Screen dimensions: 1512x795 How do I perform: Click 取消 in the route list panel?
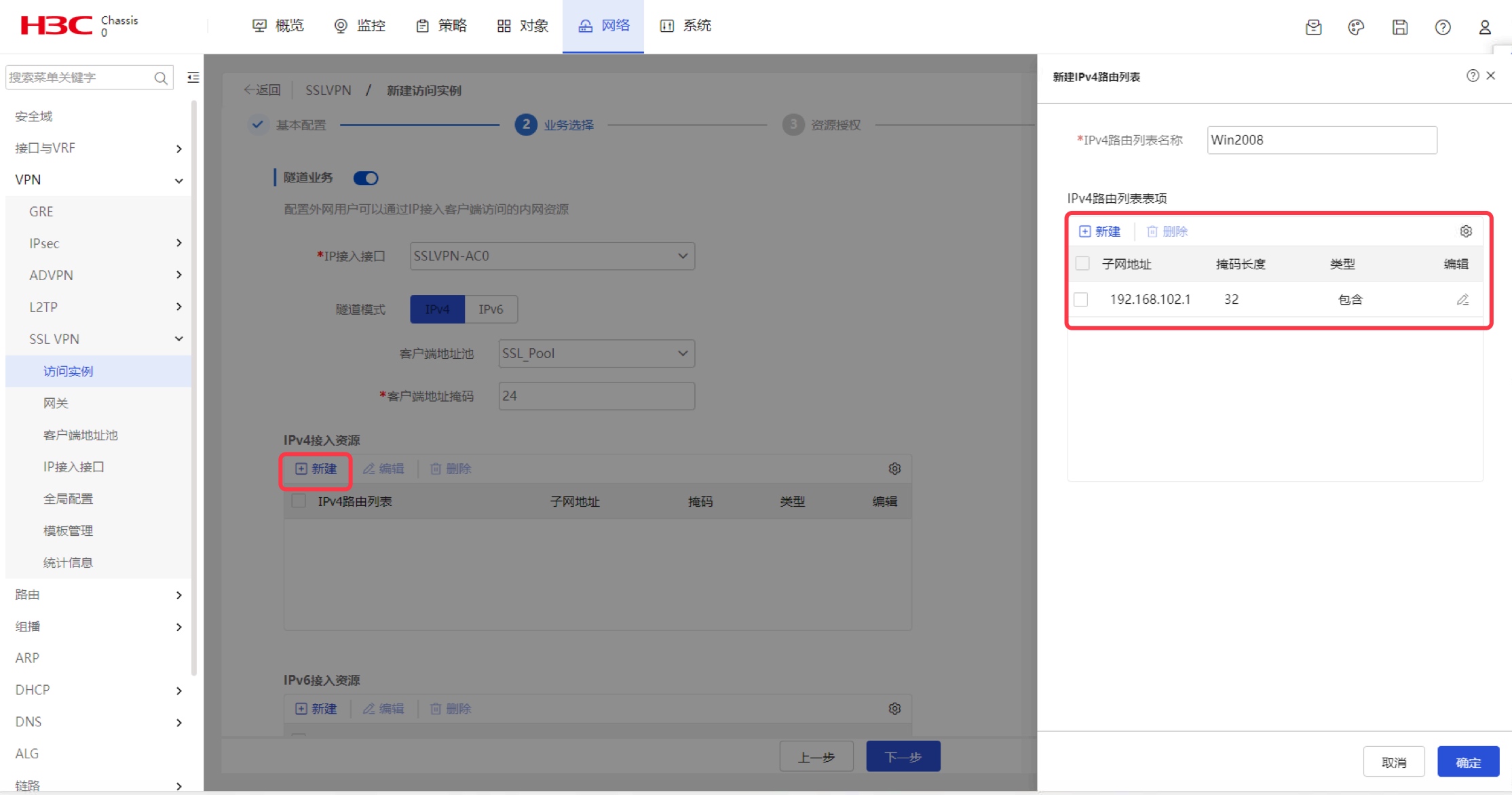click(x=1394, y=762)
